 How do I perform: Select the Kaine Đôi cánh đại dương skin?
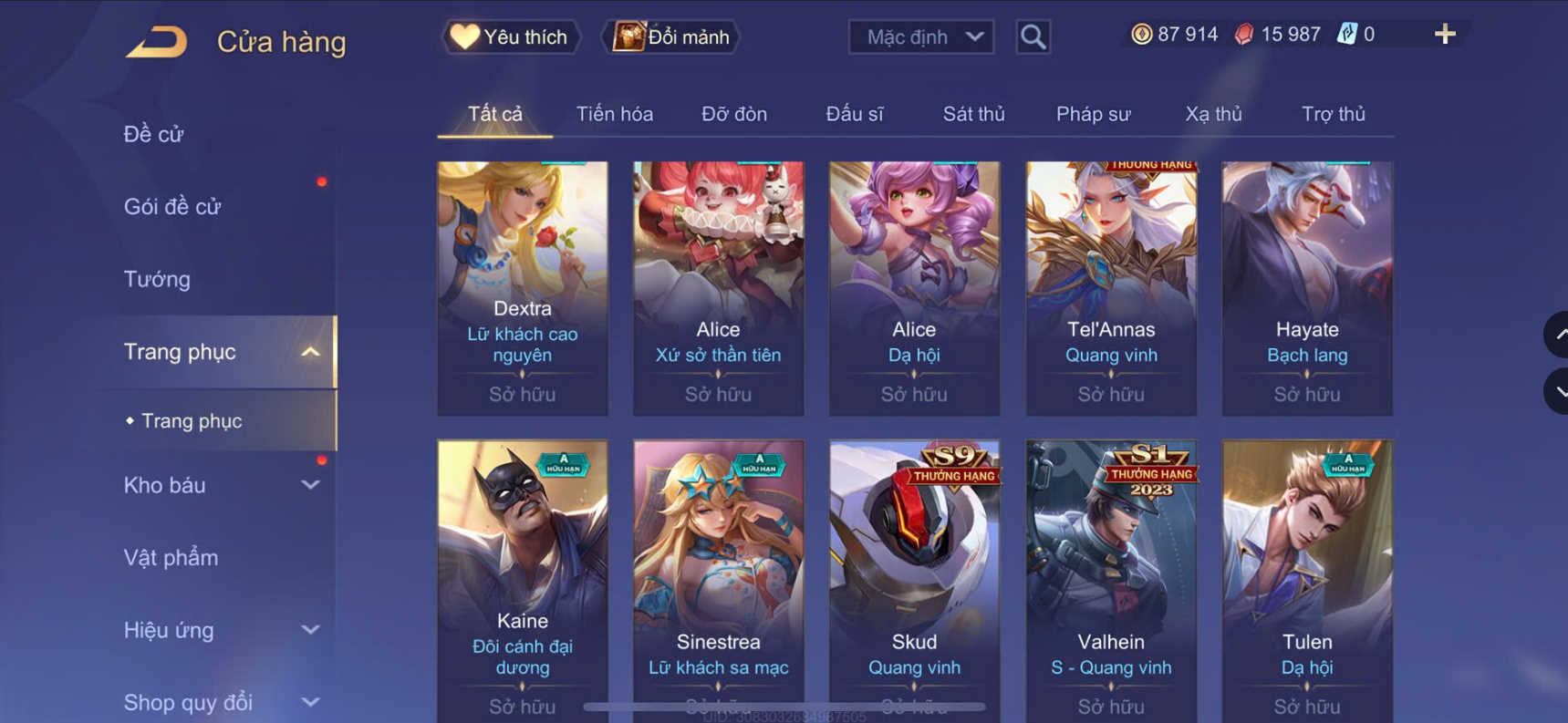coord(523,581)
